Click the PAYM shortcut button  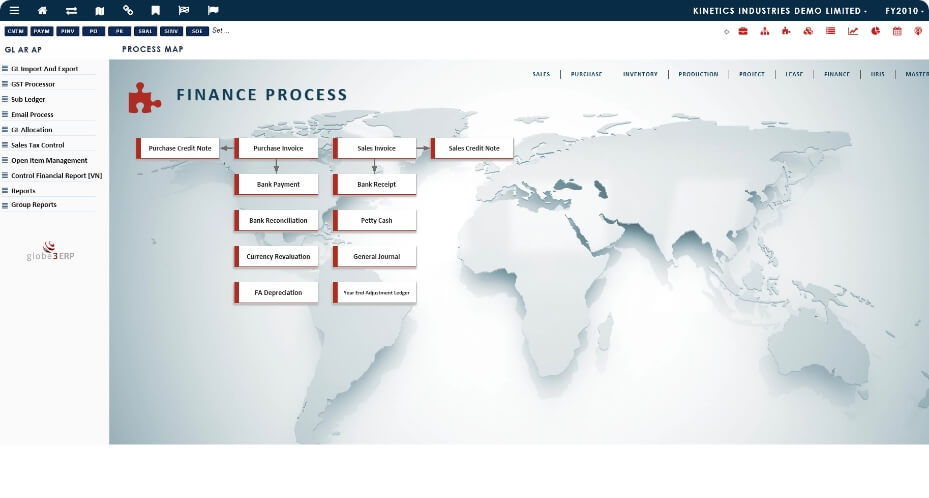[x=41, y=31]
